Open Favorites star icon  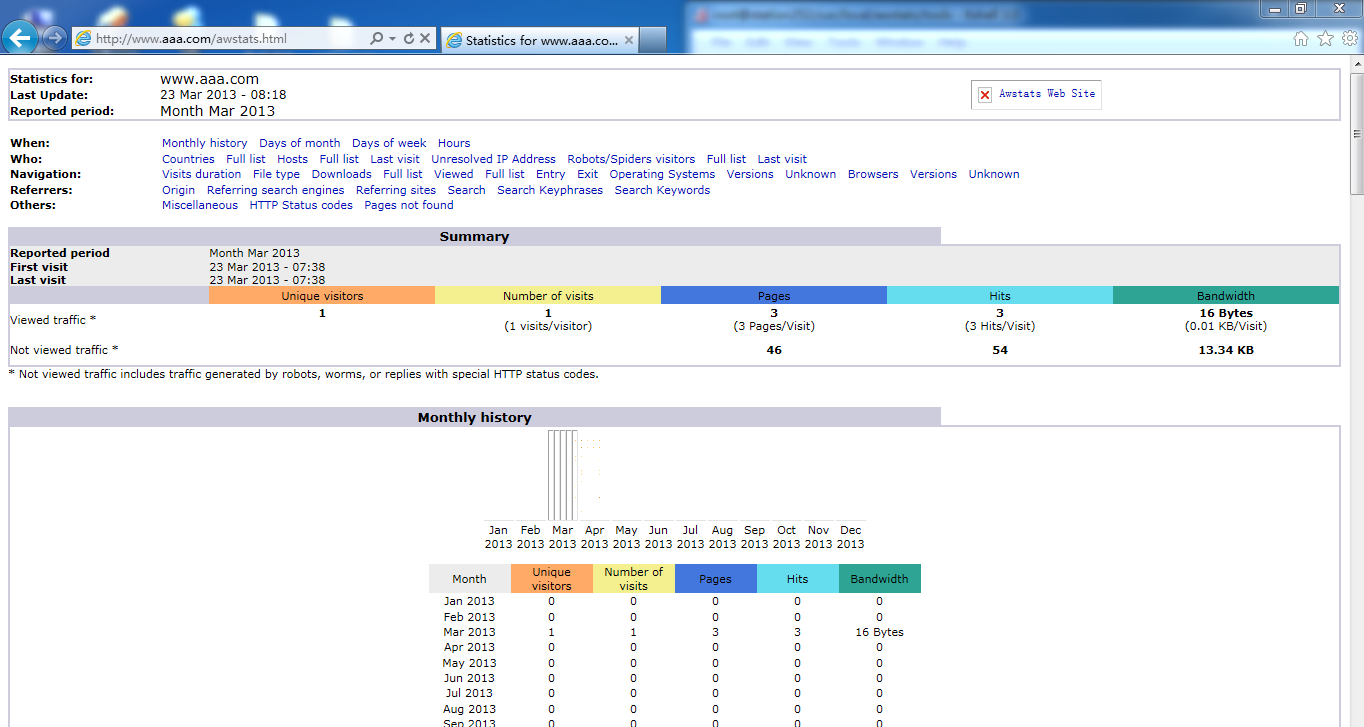(1325, 38)
